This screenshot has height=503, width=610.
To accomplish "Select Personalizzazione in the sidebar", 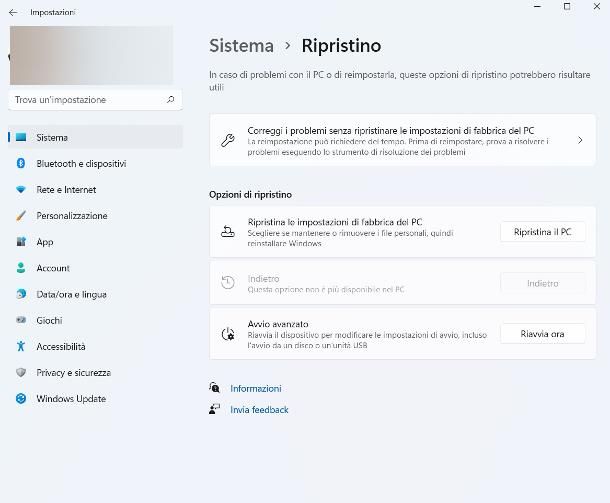I will tap(95, 216).
